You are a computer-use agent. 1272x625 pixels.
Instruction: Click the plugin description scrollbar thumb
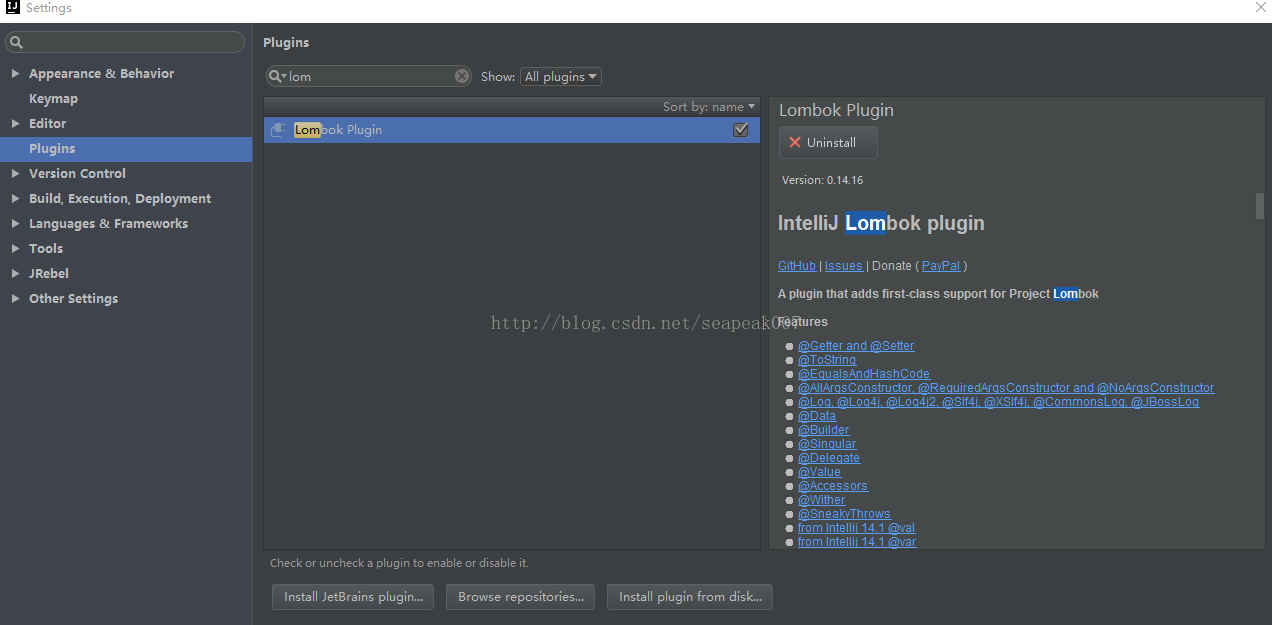click(1260, 205)
